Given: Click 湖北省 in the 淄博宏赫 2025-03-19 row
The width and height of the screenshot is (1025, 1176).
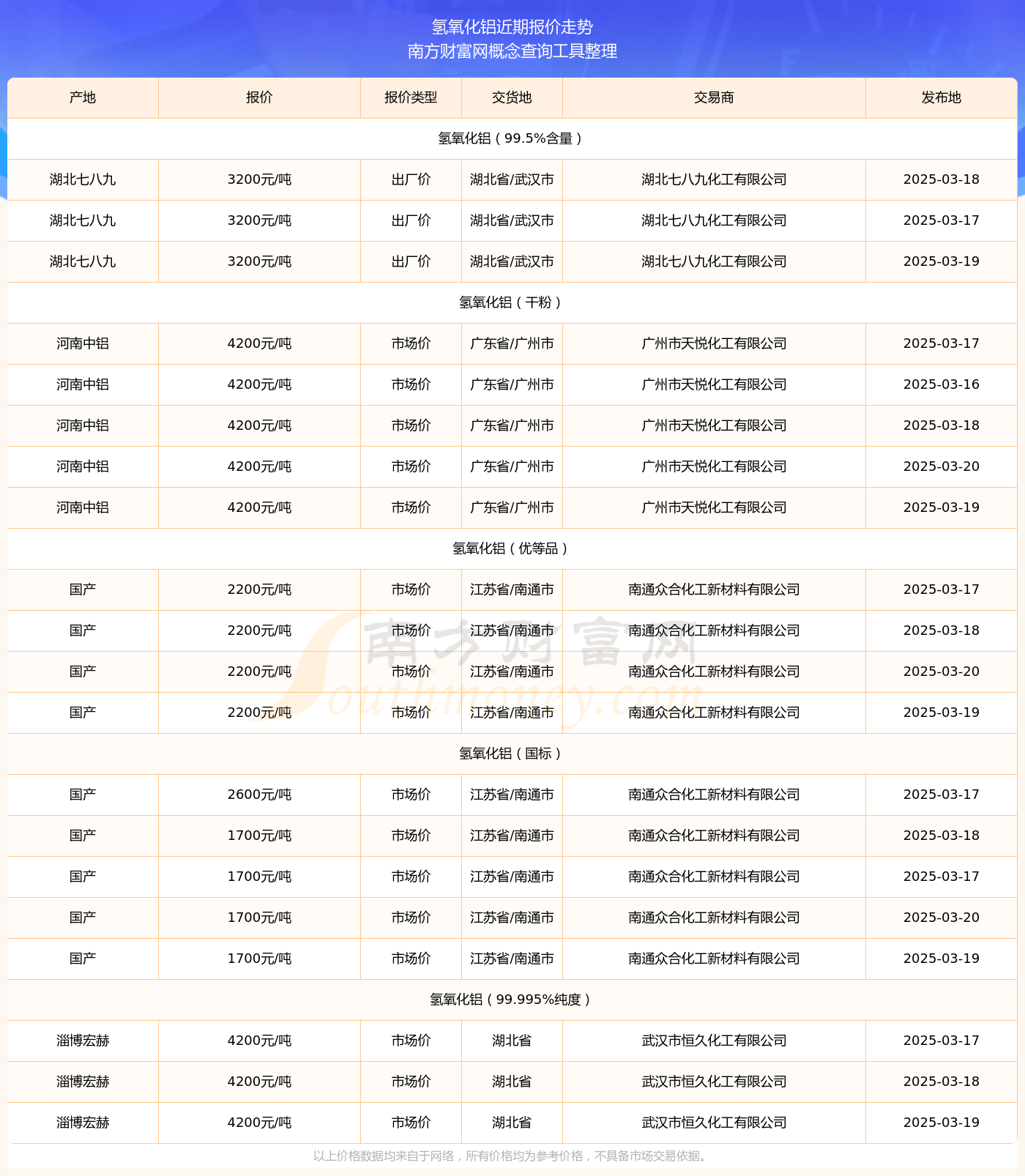Looking at the screenshot, I should 512,1123.
